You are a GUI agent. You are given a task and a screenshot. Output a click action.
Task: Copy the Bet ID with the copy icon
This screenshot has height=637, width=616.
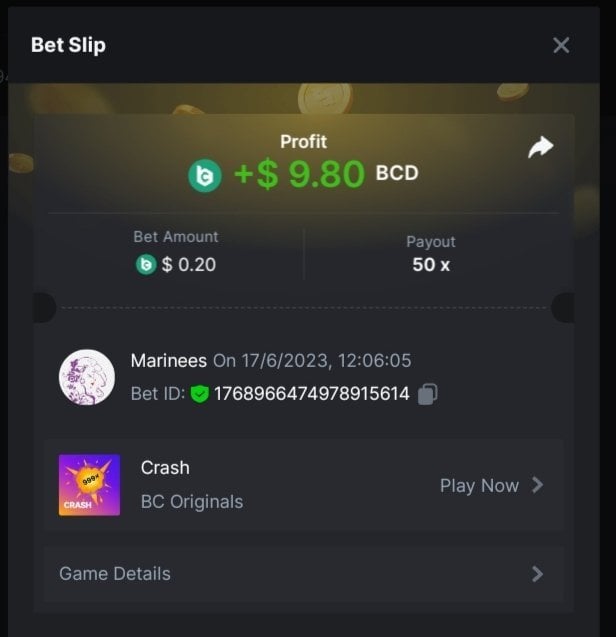(x=427, y=394)
